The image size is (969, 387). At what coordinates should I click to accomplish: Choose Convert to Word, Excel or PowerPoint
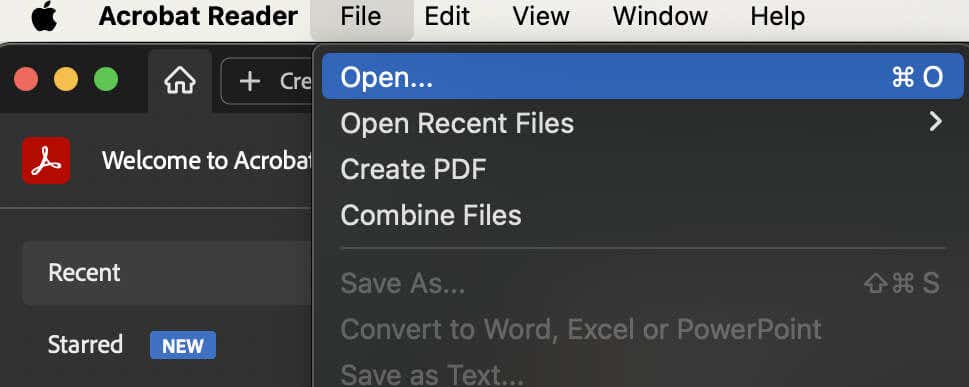tap(643, 329)
